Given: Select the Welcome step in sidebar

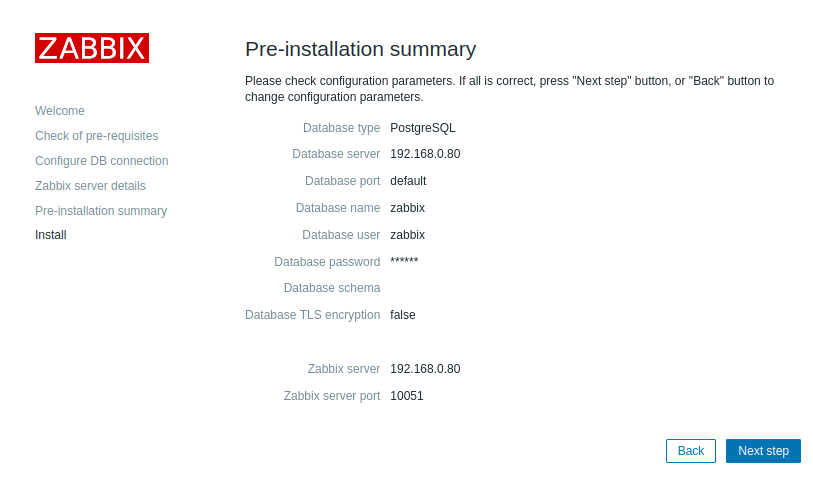Looking at the screenshot, I should (x=60, y=111).
